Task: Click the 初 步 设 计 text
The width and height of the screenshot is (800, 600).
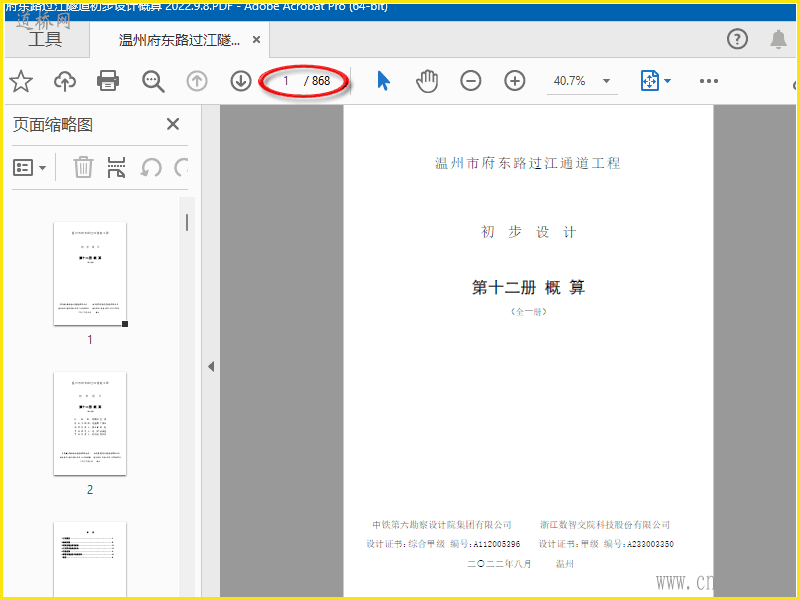Action: click(528, 232)
